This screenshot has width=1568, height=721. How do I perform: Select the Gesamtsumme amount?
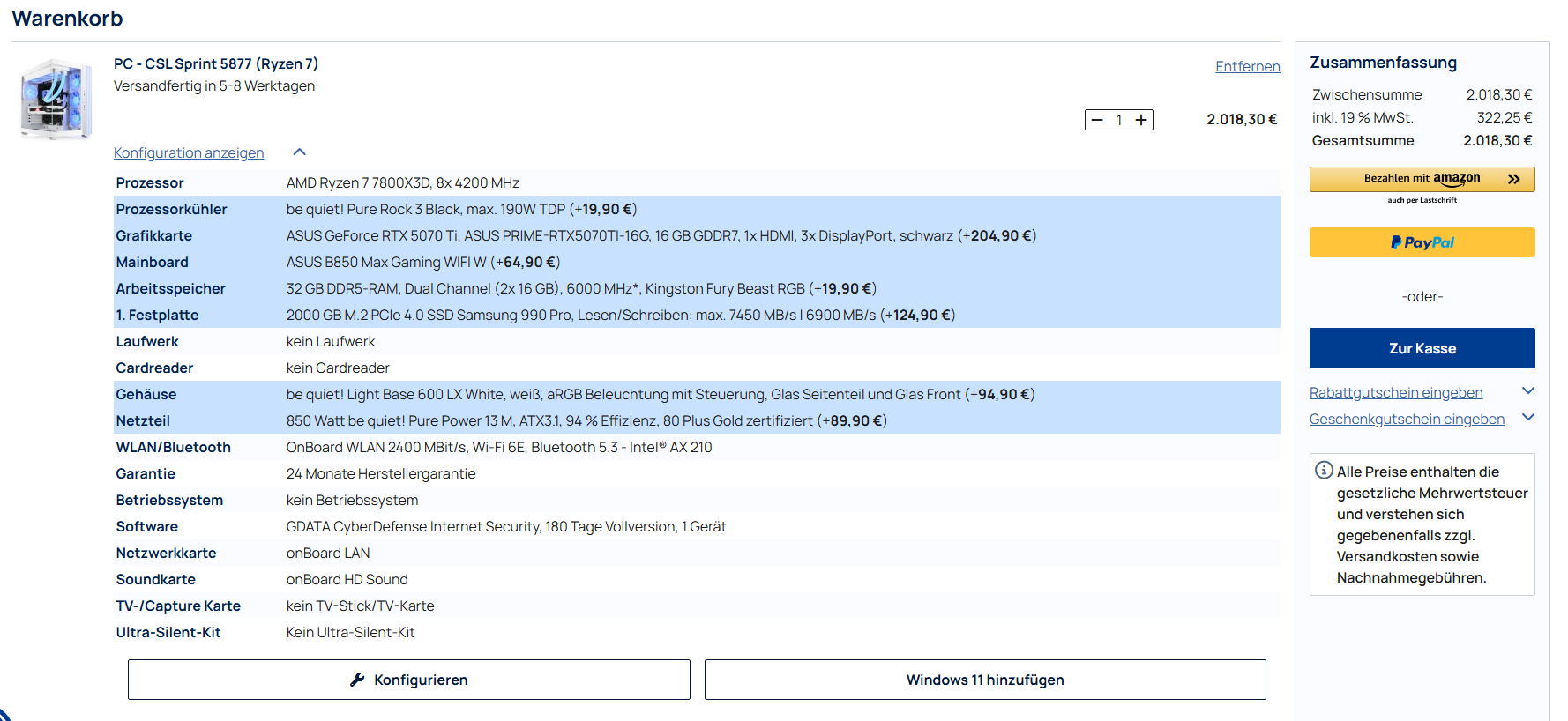click(1497, 140)
